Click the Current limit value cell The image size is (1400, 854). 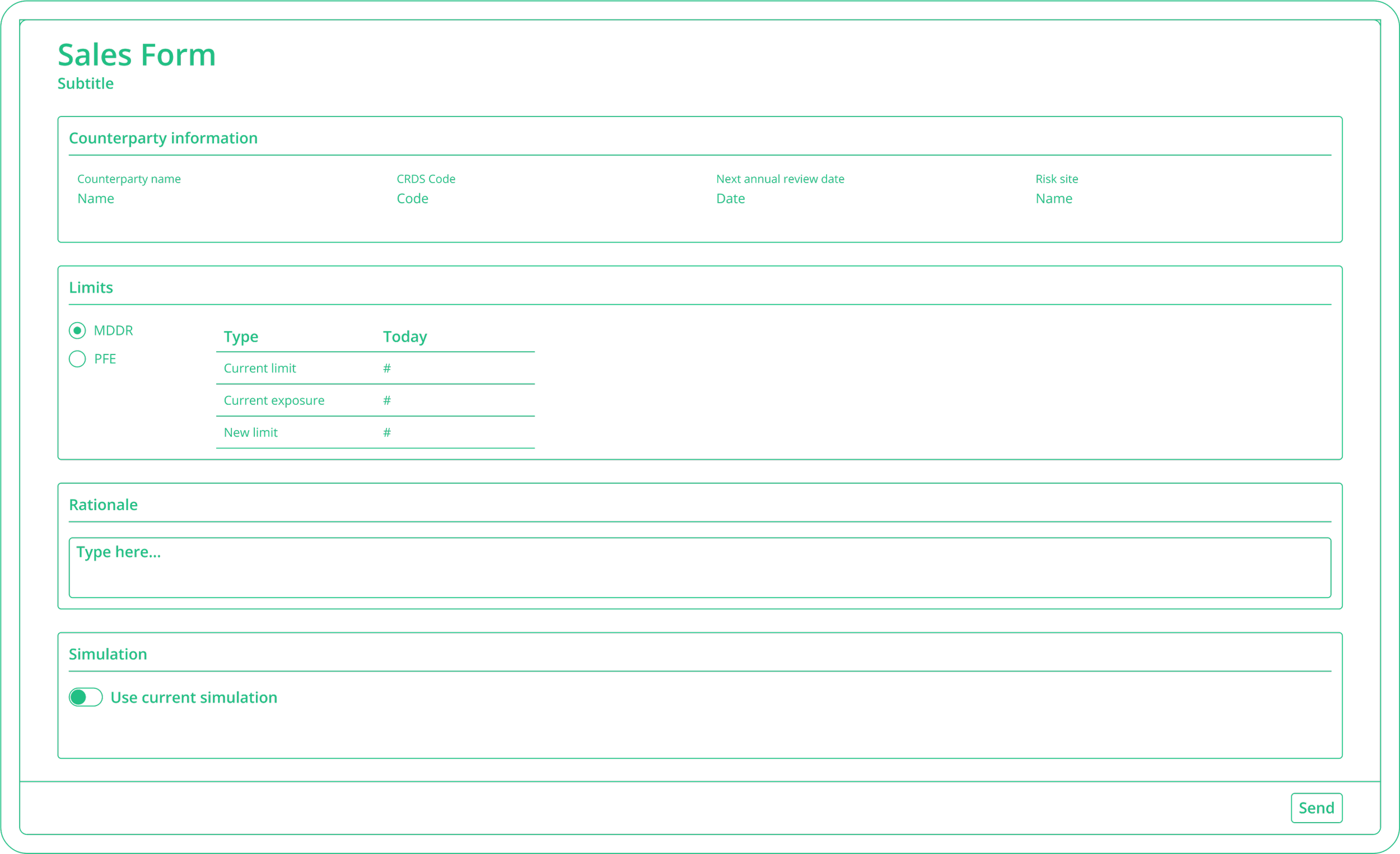click(387, 368)
